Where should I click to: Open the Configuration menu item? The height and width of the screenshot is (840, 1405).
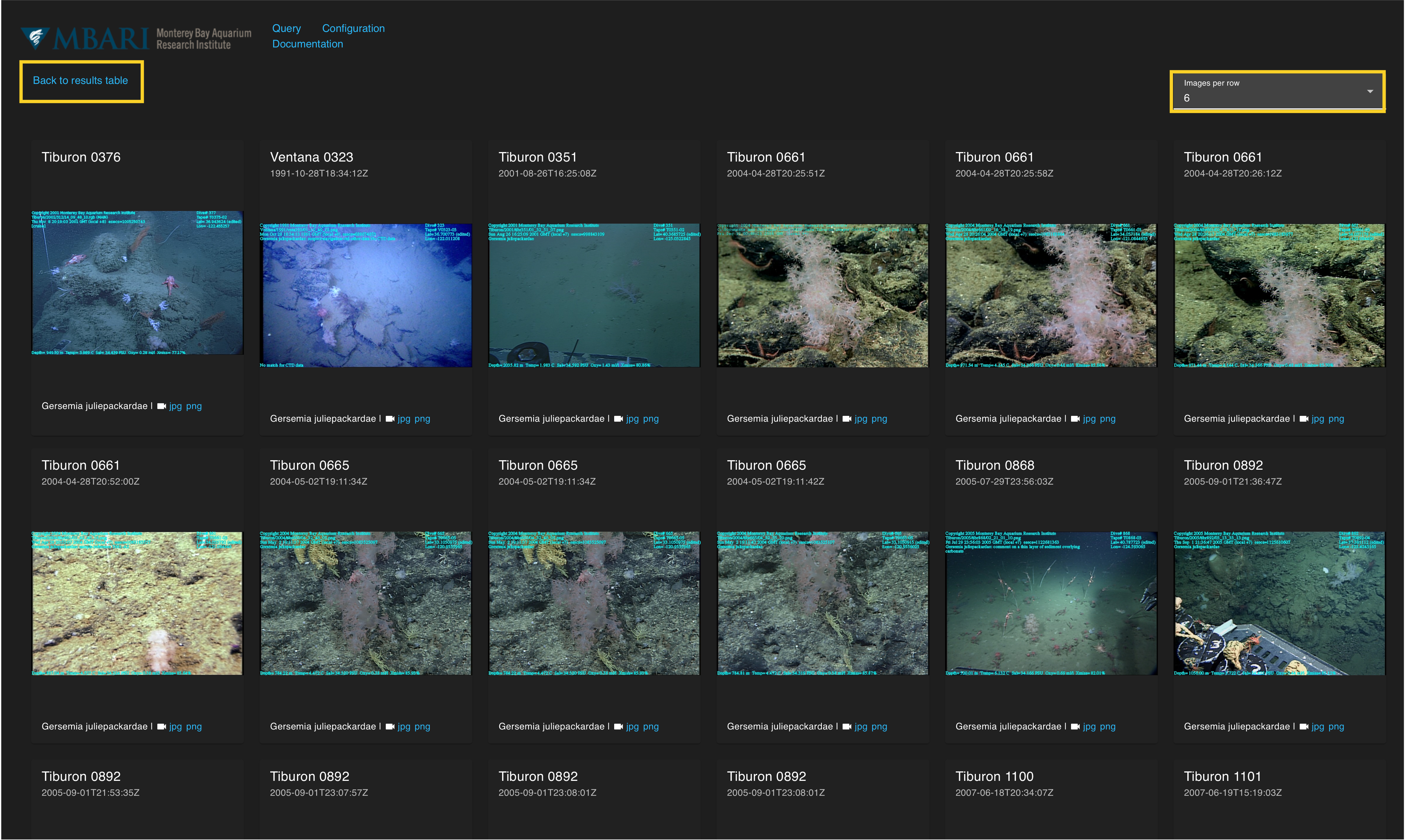coord(353,28)
